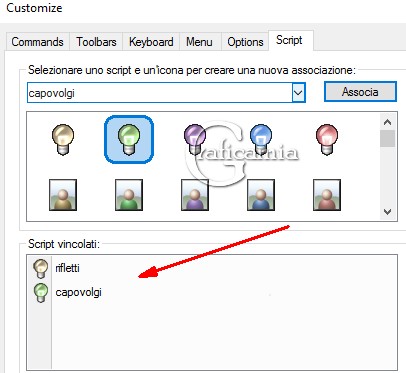This screenshot has width=406, height=373.
Task: Choose the green person portrait icon
Action: [129, 195]
